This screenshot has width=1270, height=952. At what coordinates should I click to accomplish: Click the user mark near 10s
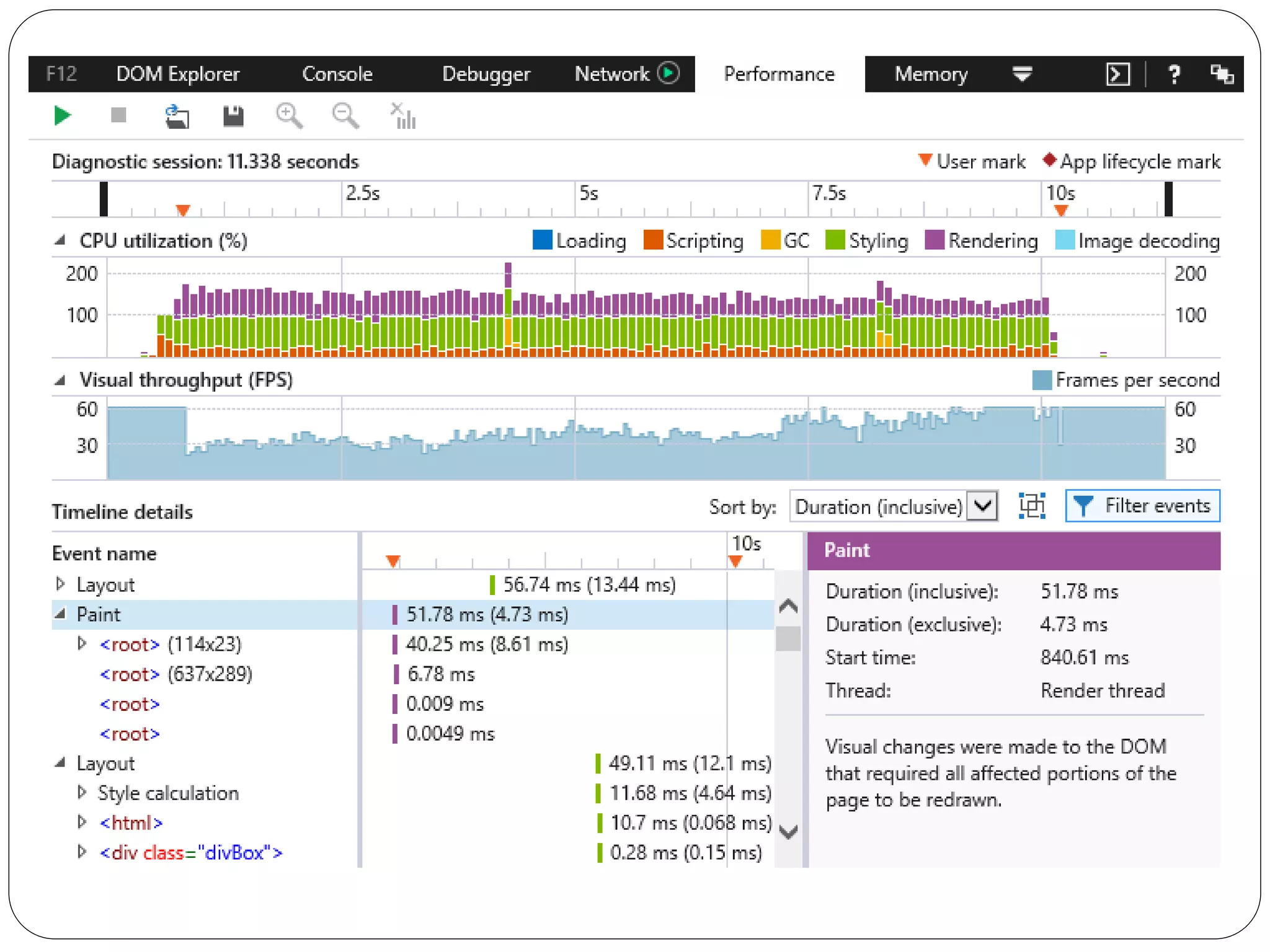[x=1060, y=211]
